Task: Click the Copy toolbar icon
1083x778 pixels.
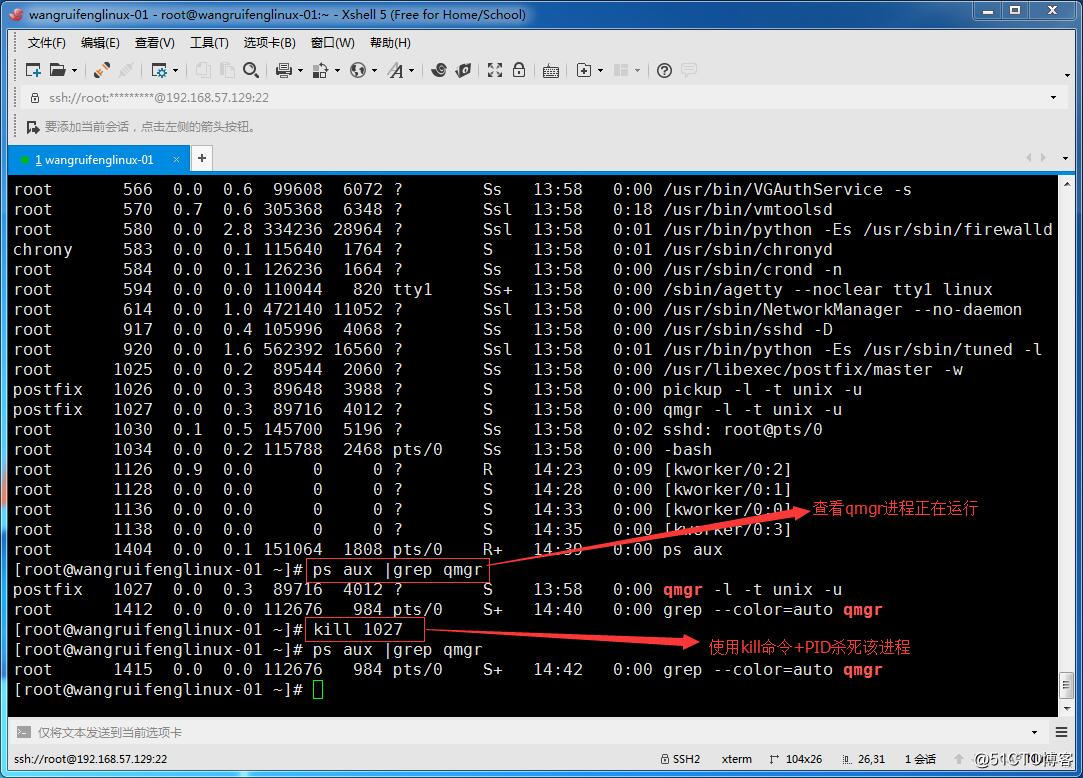Action: pyautogui.click(x=203, y=70)
